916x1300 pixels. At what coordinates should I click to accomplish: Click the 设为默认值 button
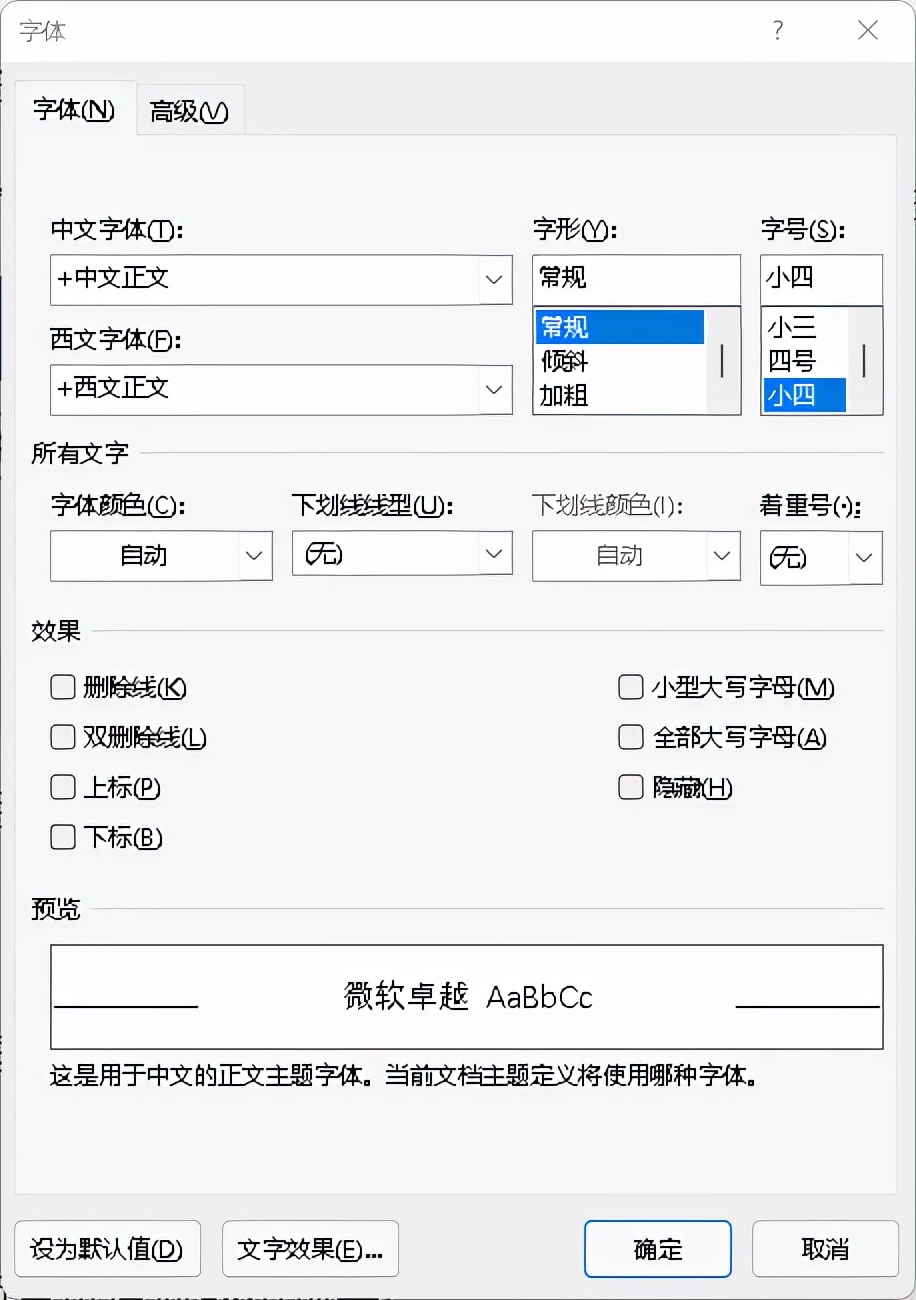(108, 1249)
